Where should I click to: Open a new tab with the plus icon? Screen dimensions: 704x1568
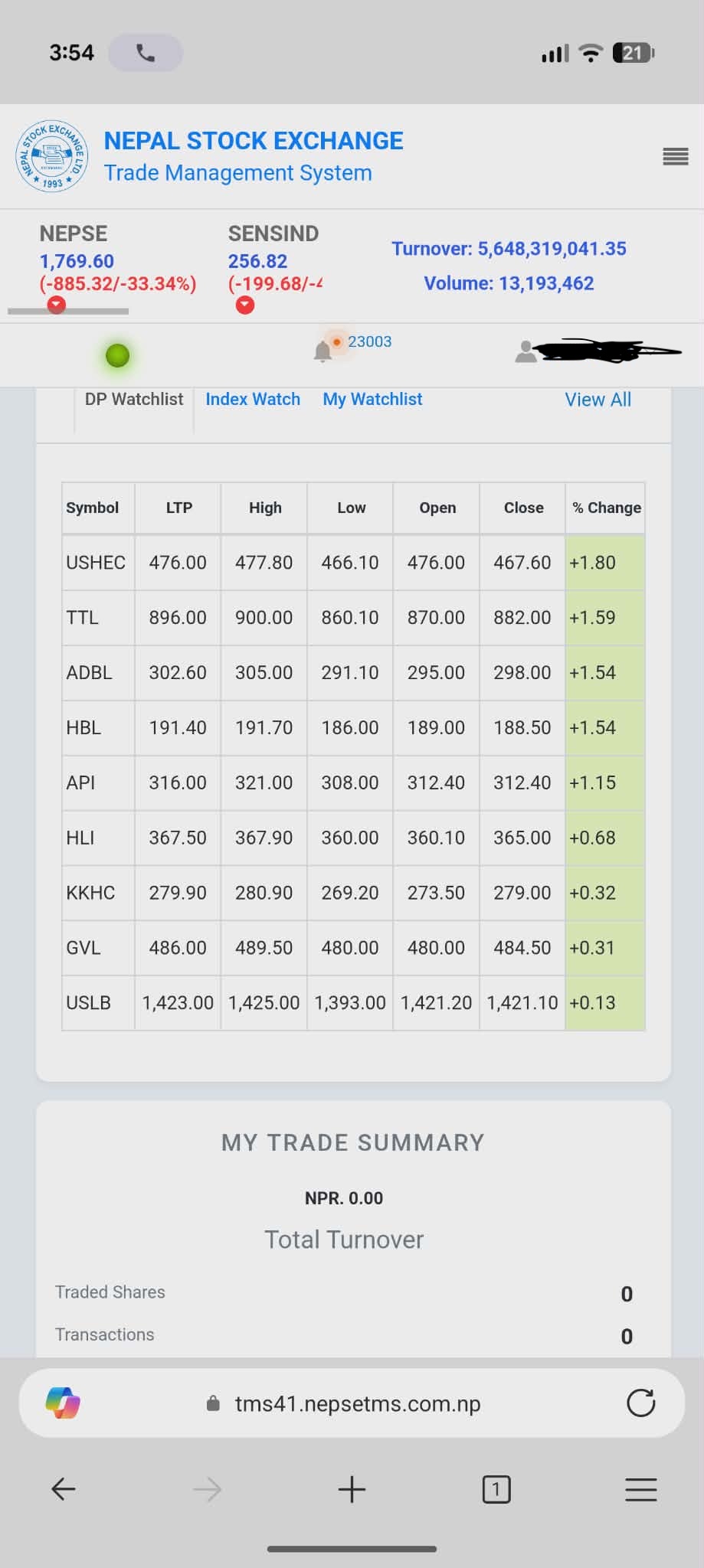pos(352,1489)
